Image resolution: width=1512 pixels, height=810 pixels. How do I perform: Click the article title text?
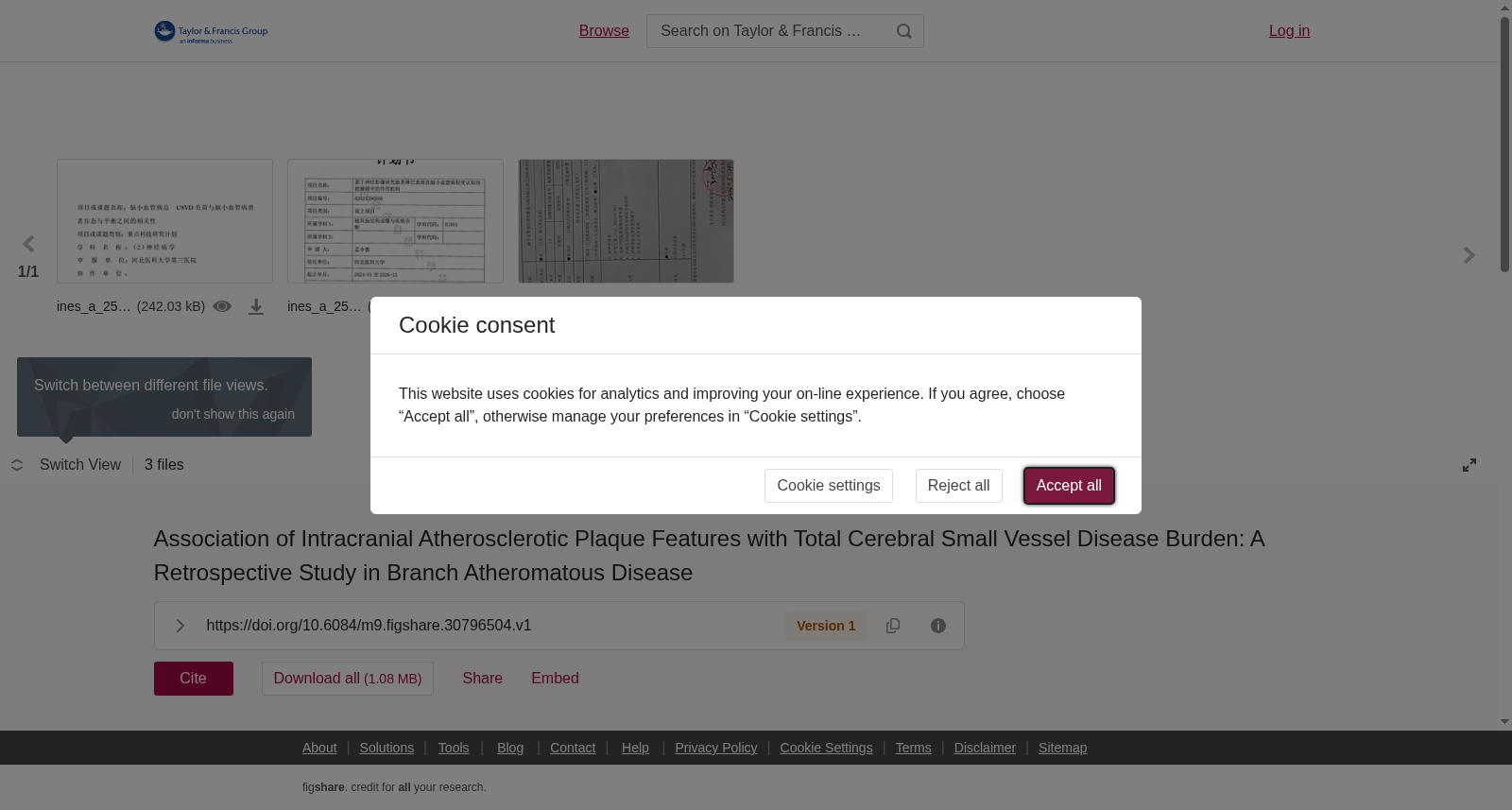tap(709, 556)
